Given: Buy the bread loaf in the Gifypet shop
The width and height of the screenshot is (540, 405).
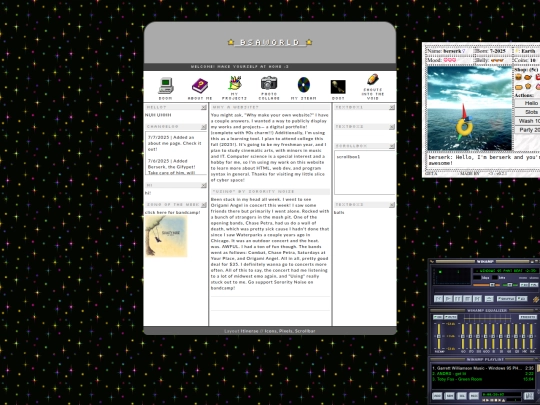Looking at the screenshot, I should (519, 87).
